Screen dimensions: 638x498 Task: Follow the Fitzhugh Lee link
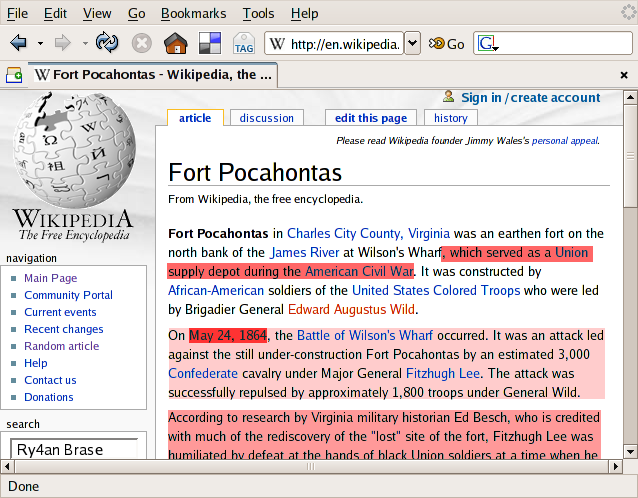(443, 374)
